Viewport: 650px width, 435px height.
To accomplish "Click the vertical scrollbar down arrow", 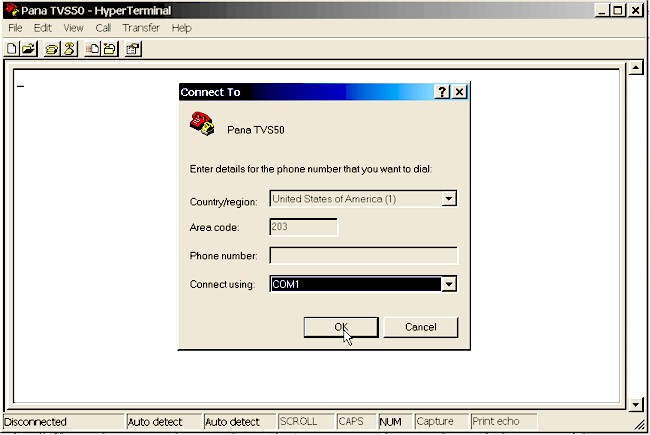I will 634,403.
